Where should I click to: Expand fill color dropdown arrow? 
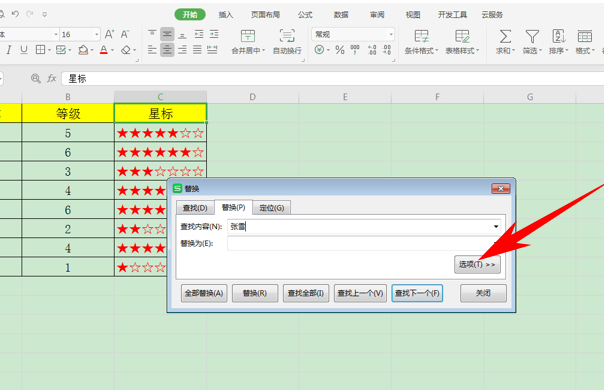click(92, 50)
